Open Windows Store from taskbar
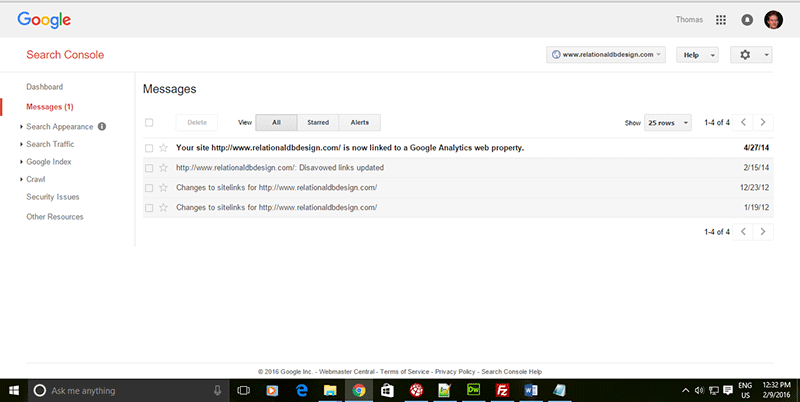Screen dimensions: 800x402 (388, 391)
